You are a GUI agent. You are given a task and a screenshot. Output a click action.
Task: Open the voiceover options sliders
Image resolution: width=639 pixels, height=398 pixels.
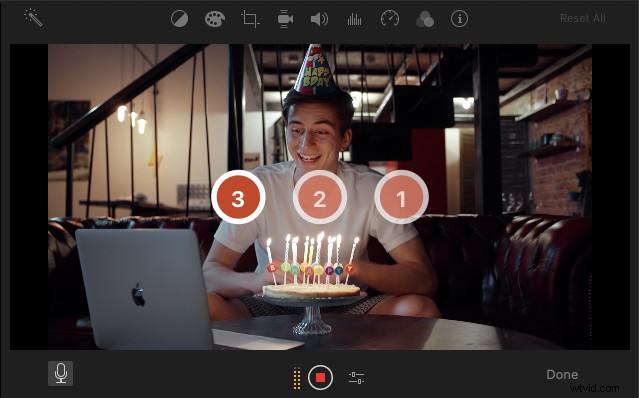point(357,378)
